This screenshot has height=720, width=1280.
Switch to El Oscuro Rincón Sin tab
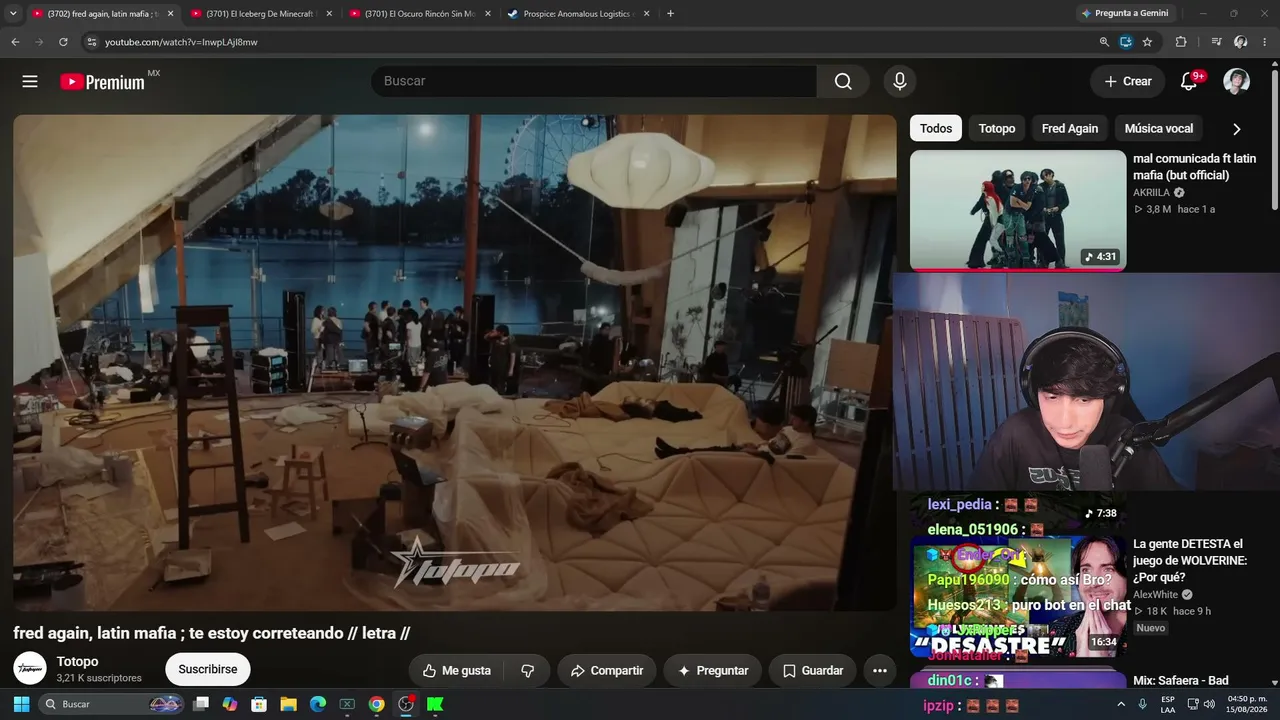point(420,14)
